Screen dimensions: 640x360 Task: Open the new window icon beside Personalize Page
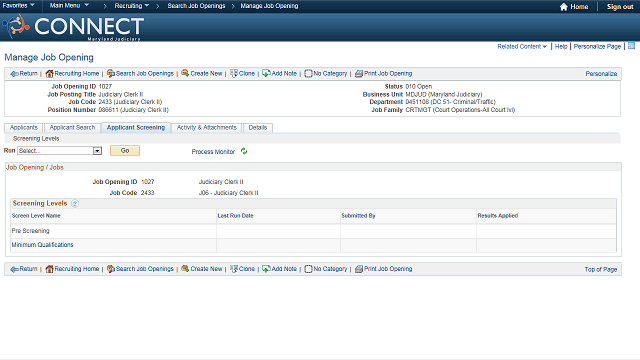pos(631,46)
